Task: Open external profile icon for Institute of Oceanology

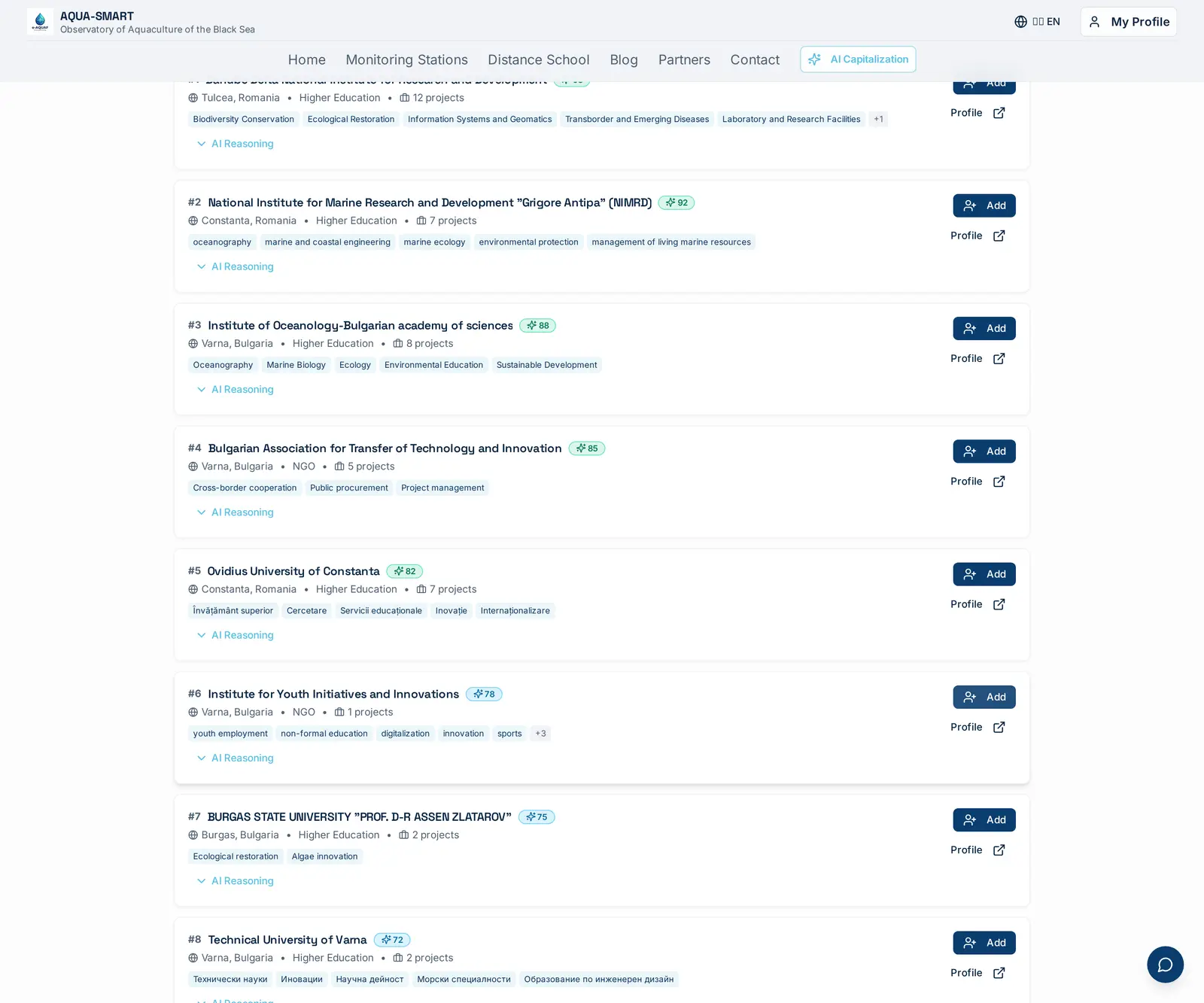Action: pos(999,359)
